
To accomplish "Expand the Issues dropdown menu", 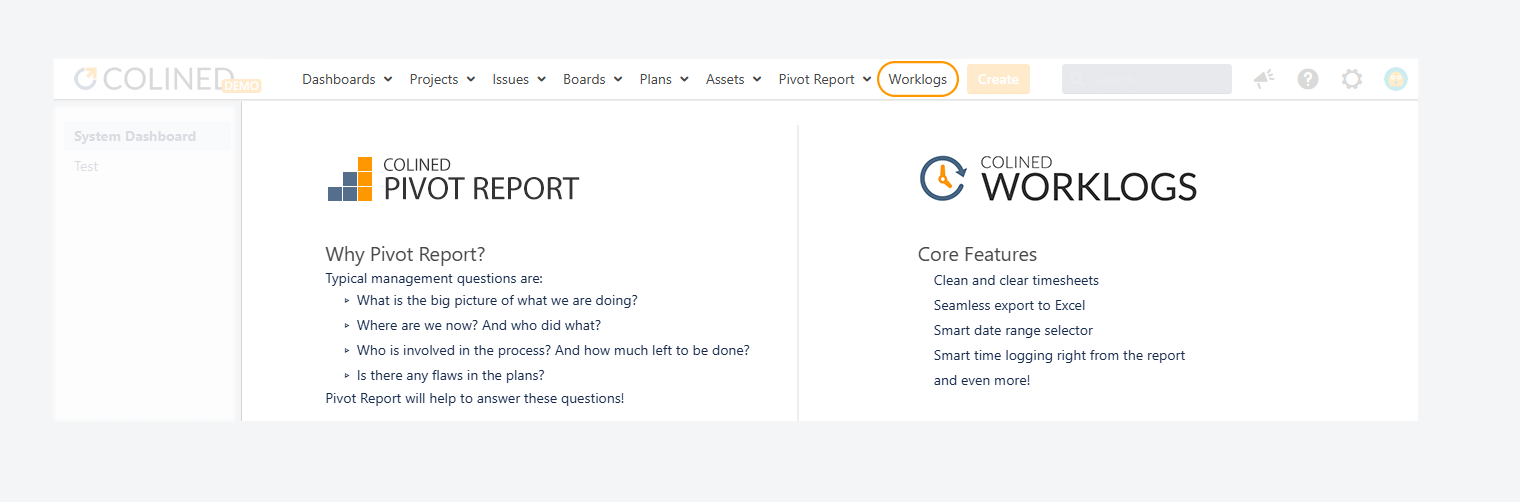I will (519, 79).
